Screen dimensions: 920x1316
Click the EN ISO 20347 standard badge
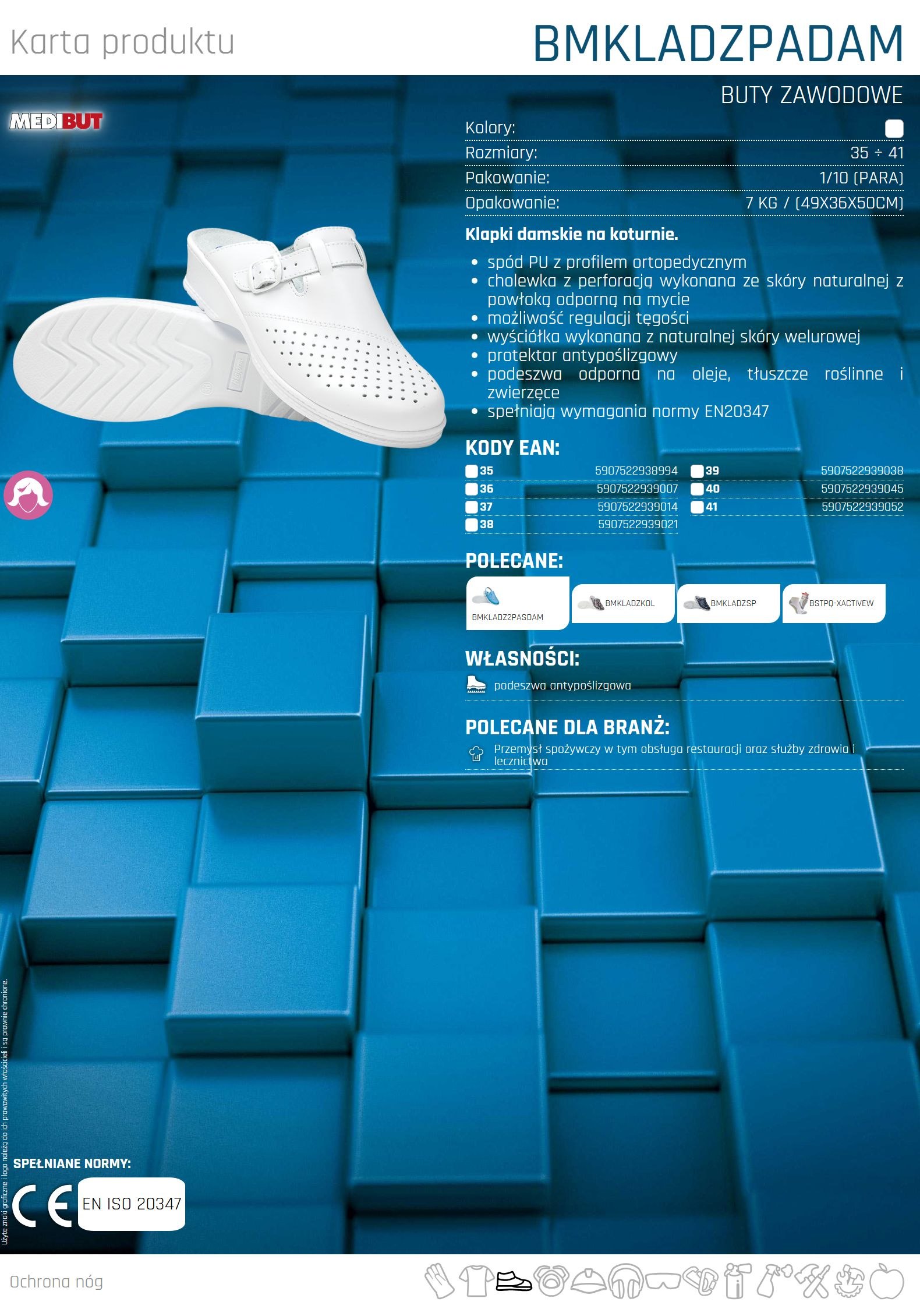[132, 1204]
